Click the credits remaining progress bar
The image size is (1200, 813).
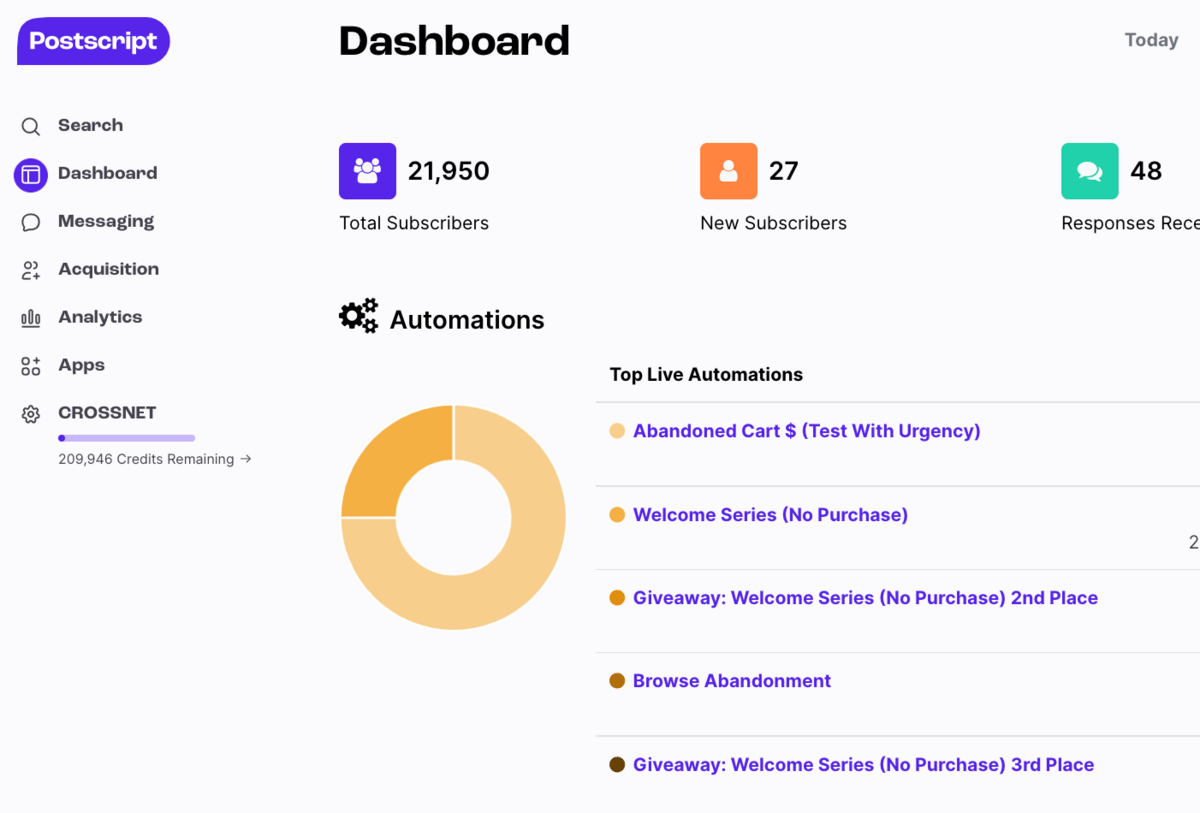click(x=126, y=438)
